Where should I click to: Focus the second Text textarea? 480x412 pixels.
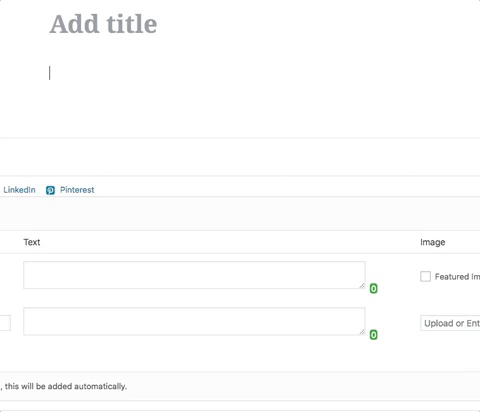[x=194, y=321]
